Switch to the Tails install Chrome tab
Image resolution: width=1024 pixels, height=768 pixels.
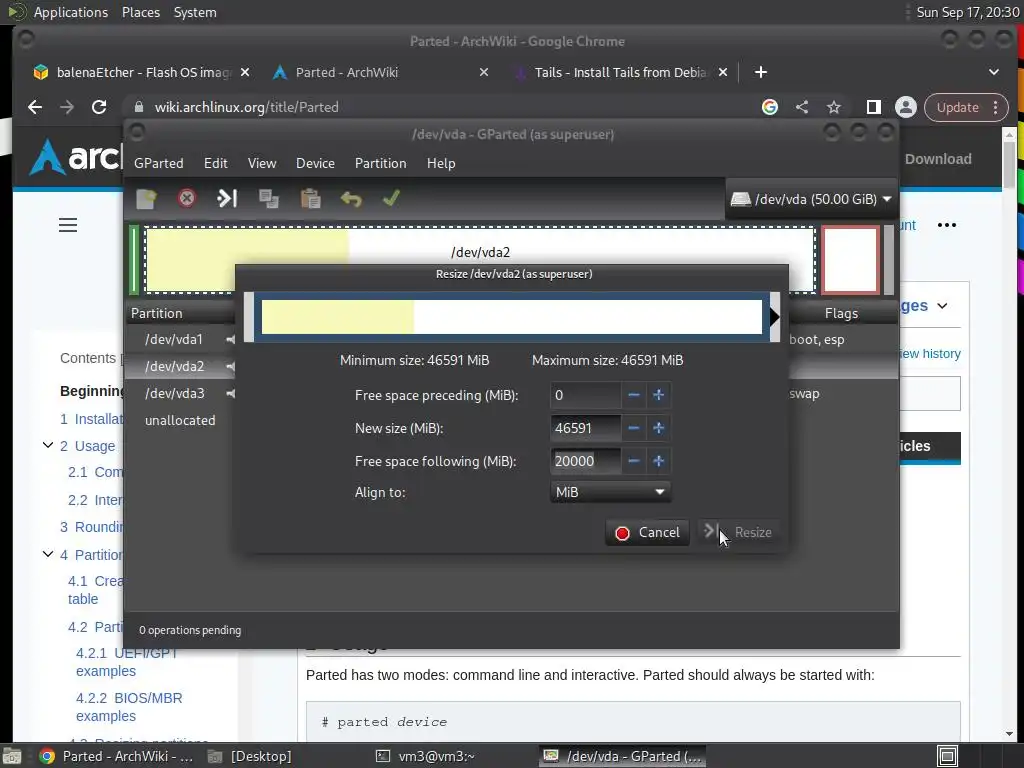[620, 72]
